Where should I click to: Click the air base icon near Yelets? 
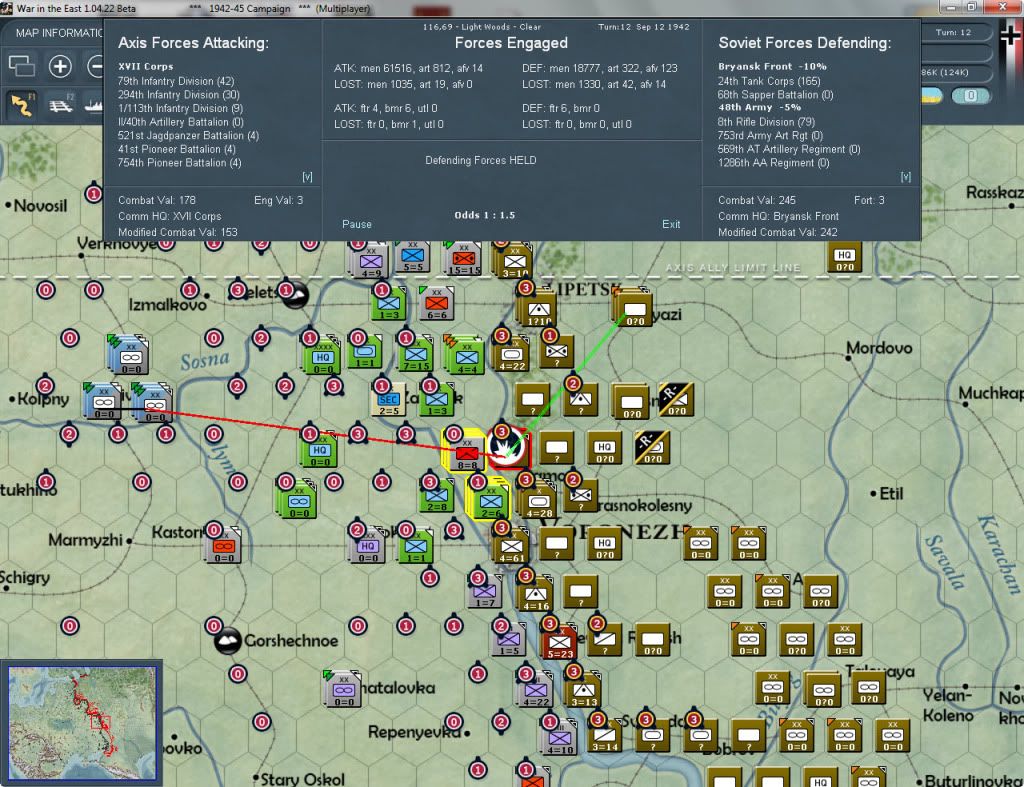pos(295,295)
